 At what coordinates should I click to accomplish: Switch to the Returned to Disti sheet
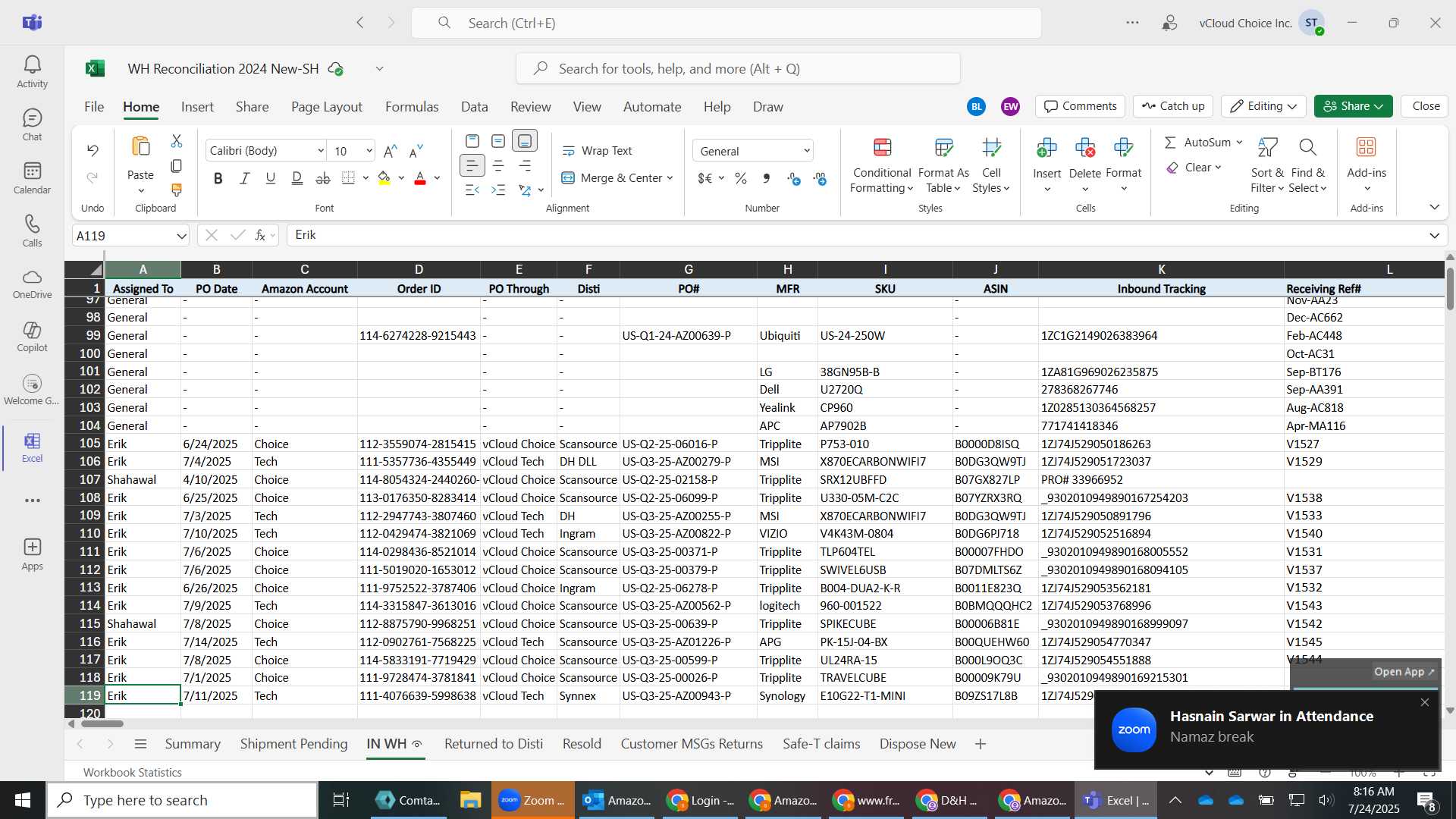click(494, 744)
